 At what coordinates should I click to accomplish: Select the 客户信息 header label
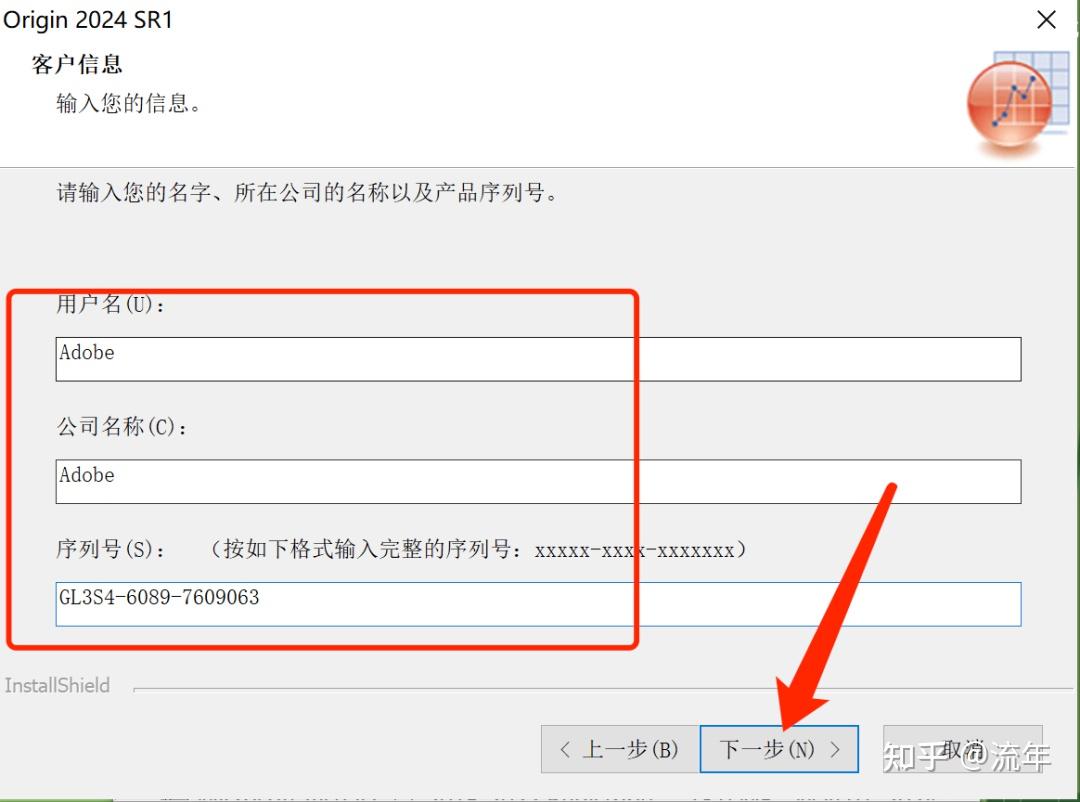(76, 64)
